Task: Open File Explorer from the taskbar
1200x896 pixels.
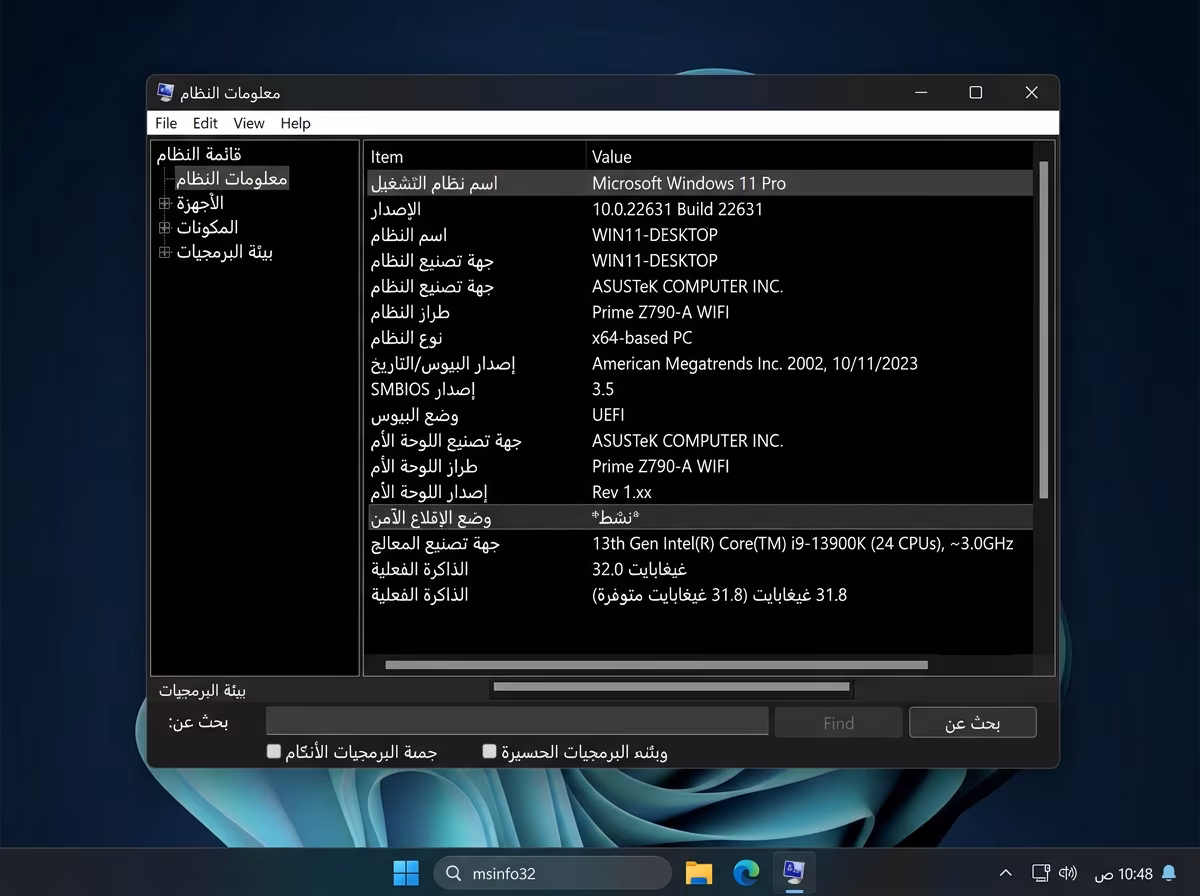Action: tap(698, 873)
